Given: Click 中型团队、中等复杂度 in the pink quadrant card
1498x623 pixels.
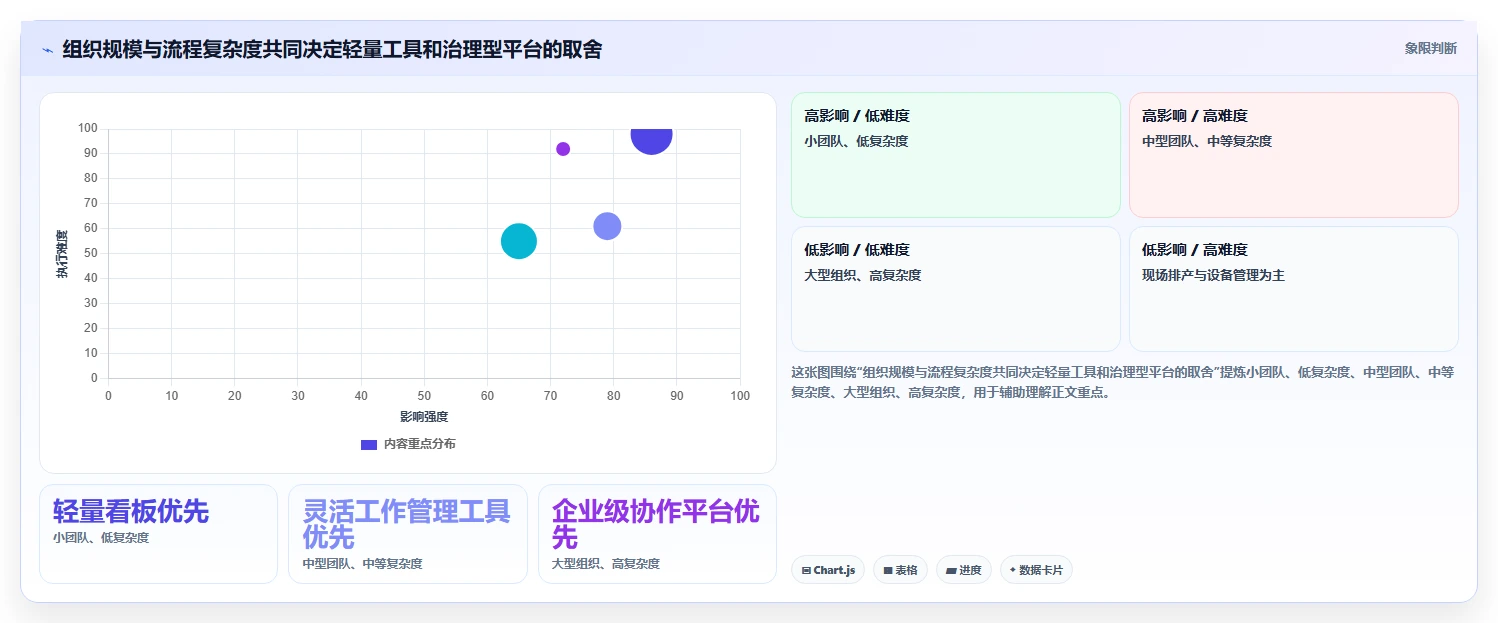Looking at the screenshot, I should pos(1207,141).
